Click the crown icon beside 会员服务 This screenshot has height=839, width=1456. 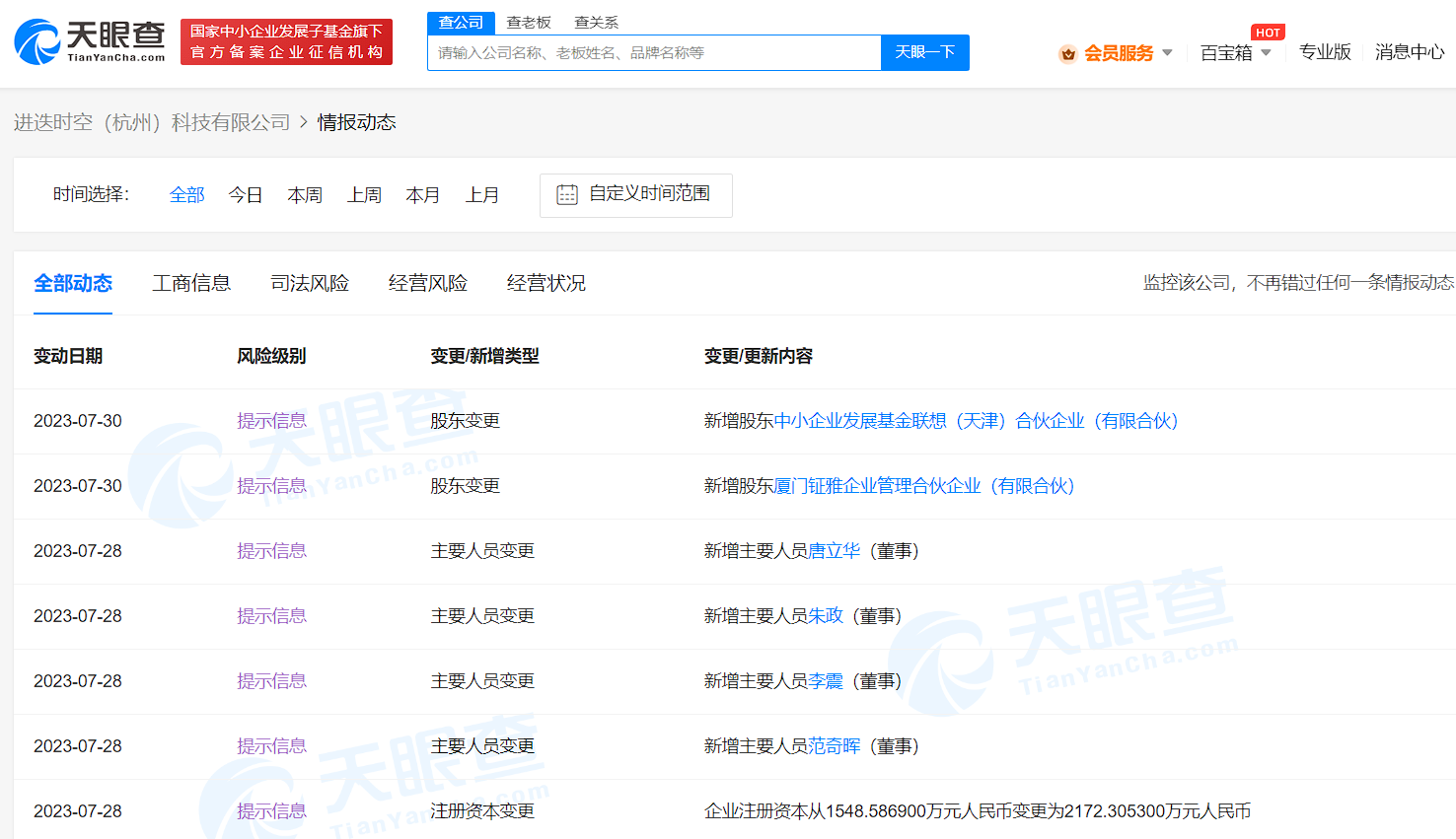(x=1067, y=54)
